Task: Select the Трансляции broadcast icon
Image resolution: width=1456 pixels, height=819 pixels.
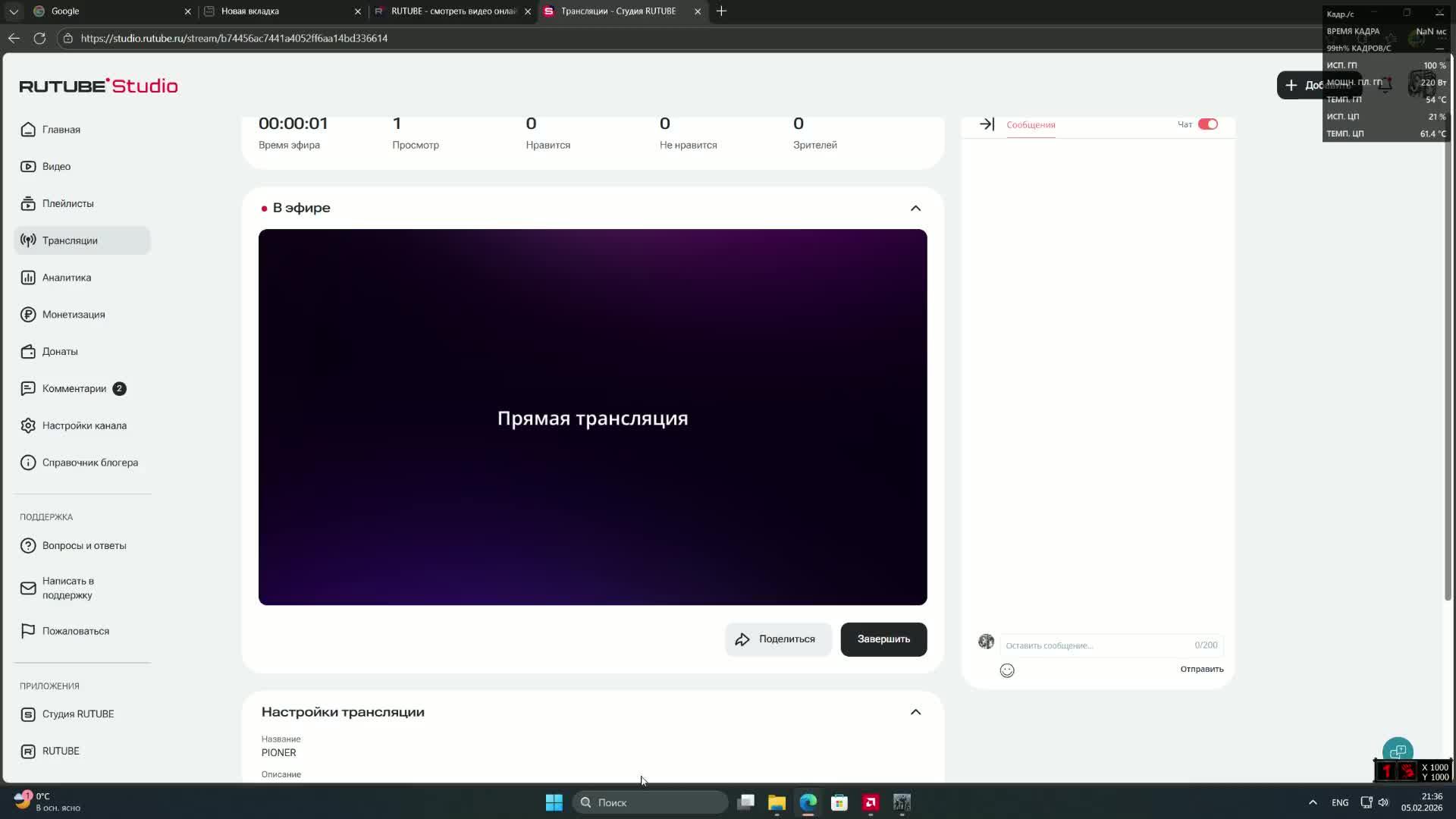Action: pyautogui.click(x=28, y=240)
